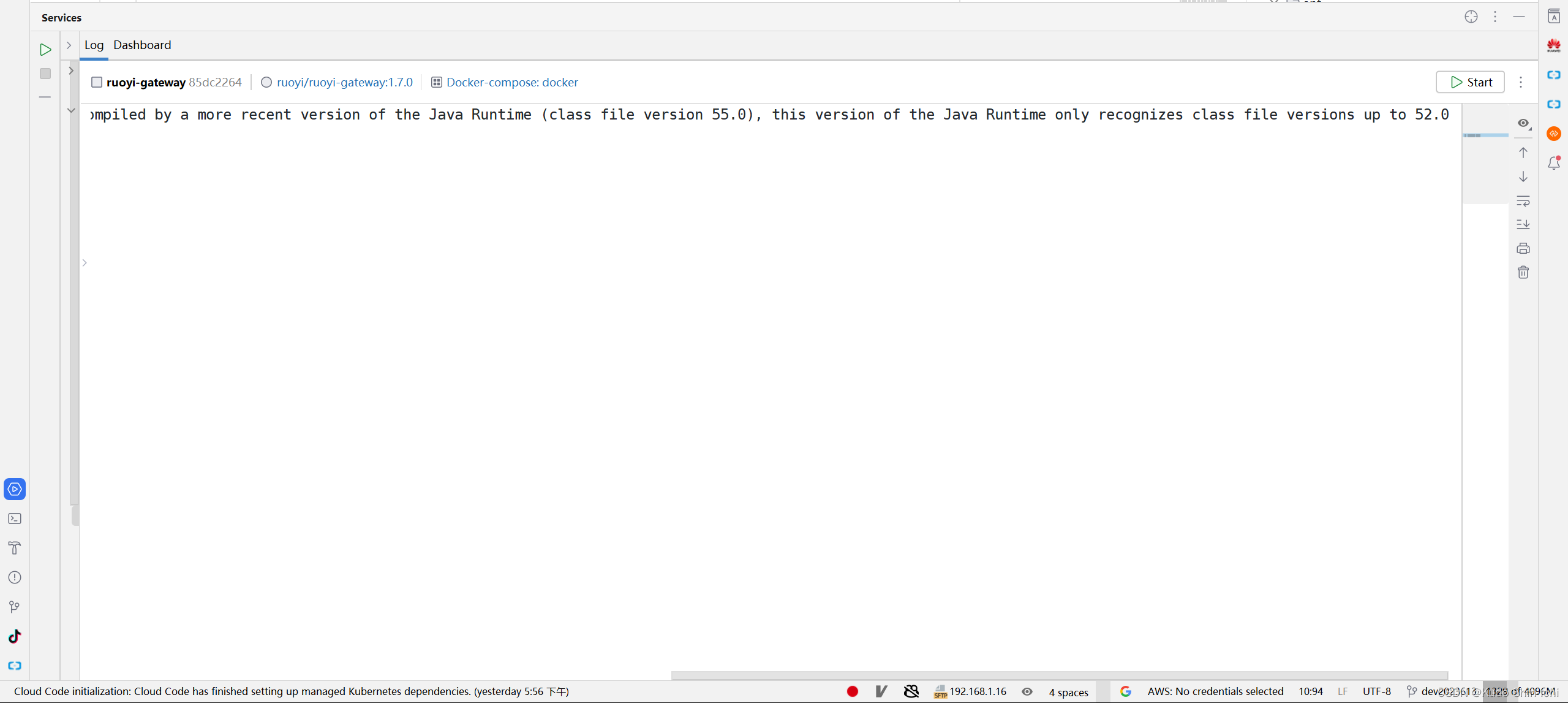
Task: Click the V plugin icon in status bar
Action: [881, 691]
